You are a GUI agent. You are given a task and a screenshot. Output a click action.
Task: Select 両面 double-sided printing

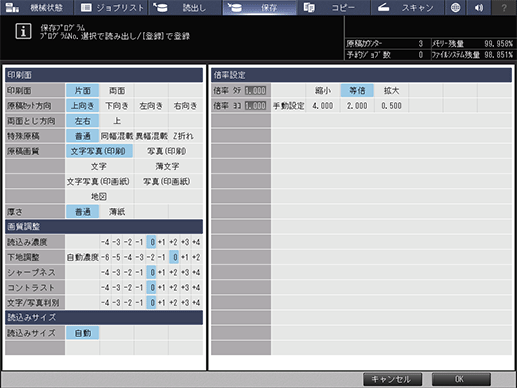click(x=117, y=91)
